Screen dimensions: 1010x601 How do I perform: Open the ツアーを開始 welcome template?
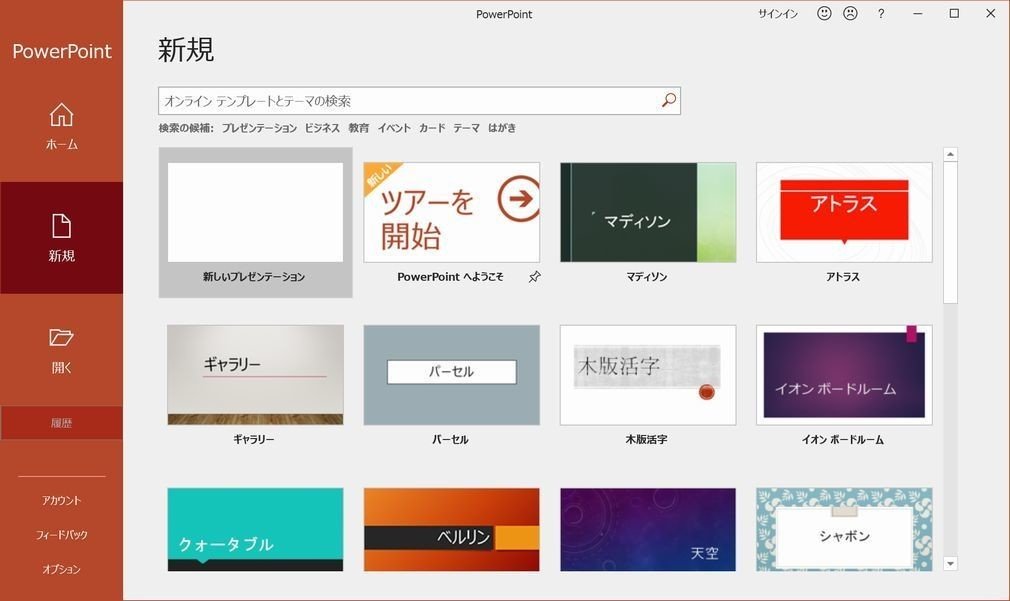coord(452,213)
